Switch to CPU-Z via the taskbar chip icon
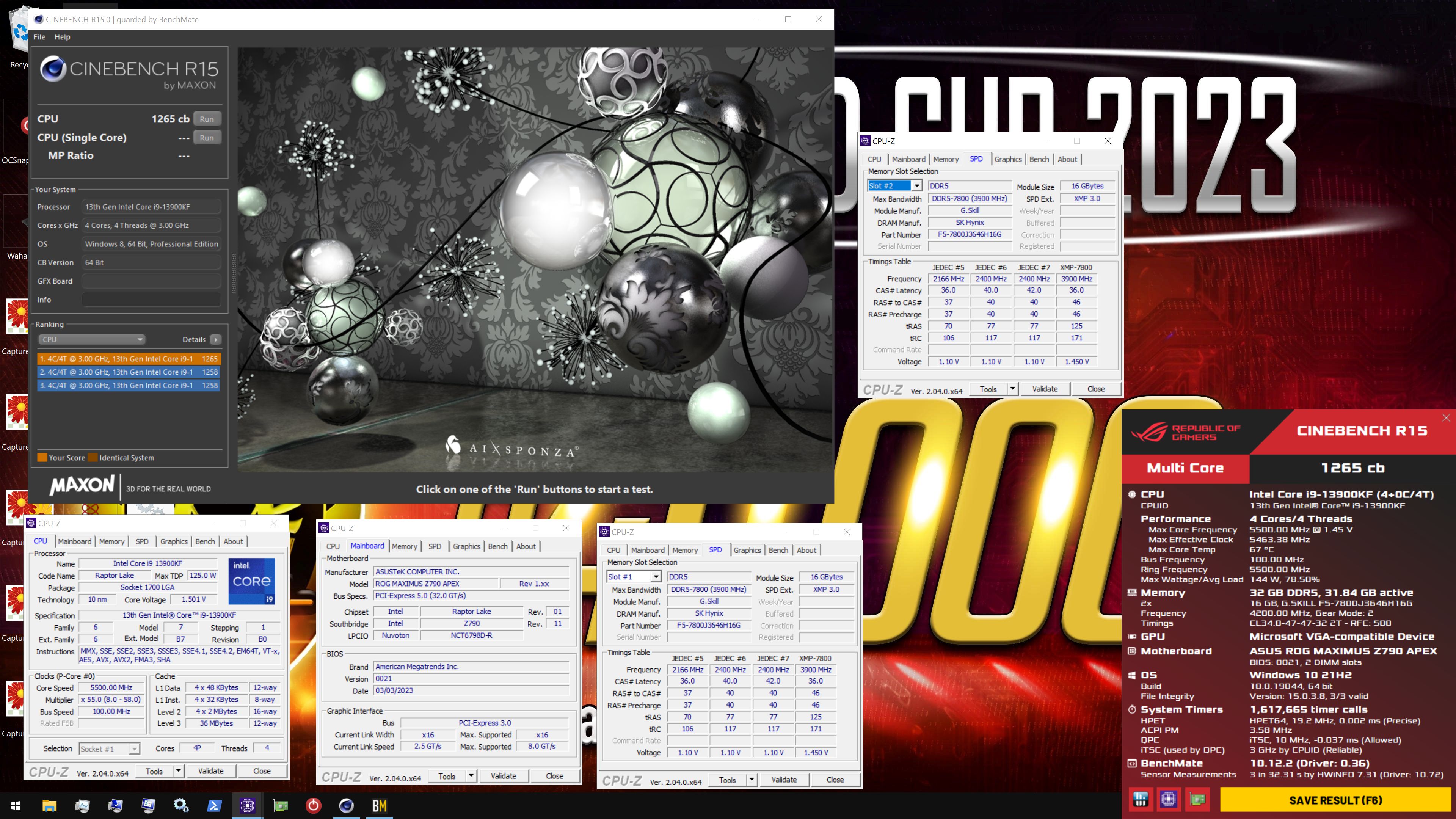 click(x=248, y=805)
